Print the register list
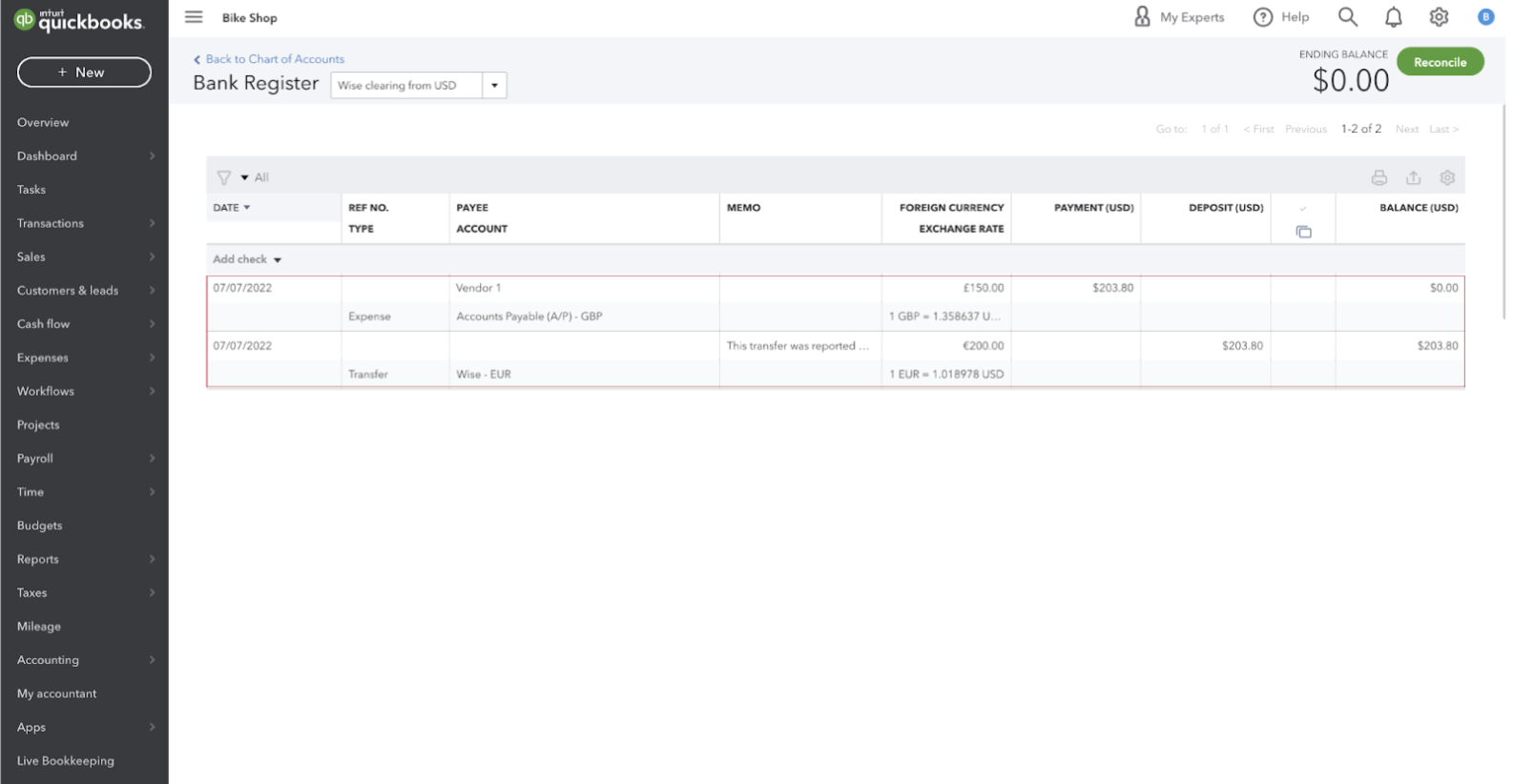 (1379, 177)
